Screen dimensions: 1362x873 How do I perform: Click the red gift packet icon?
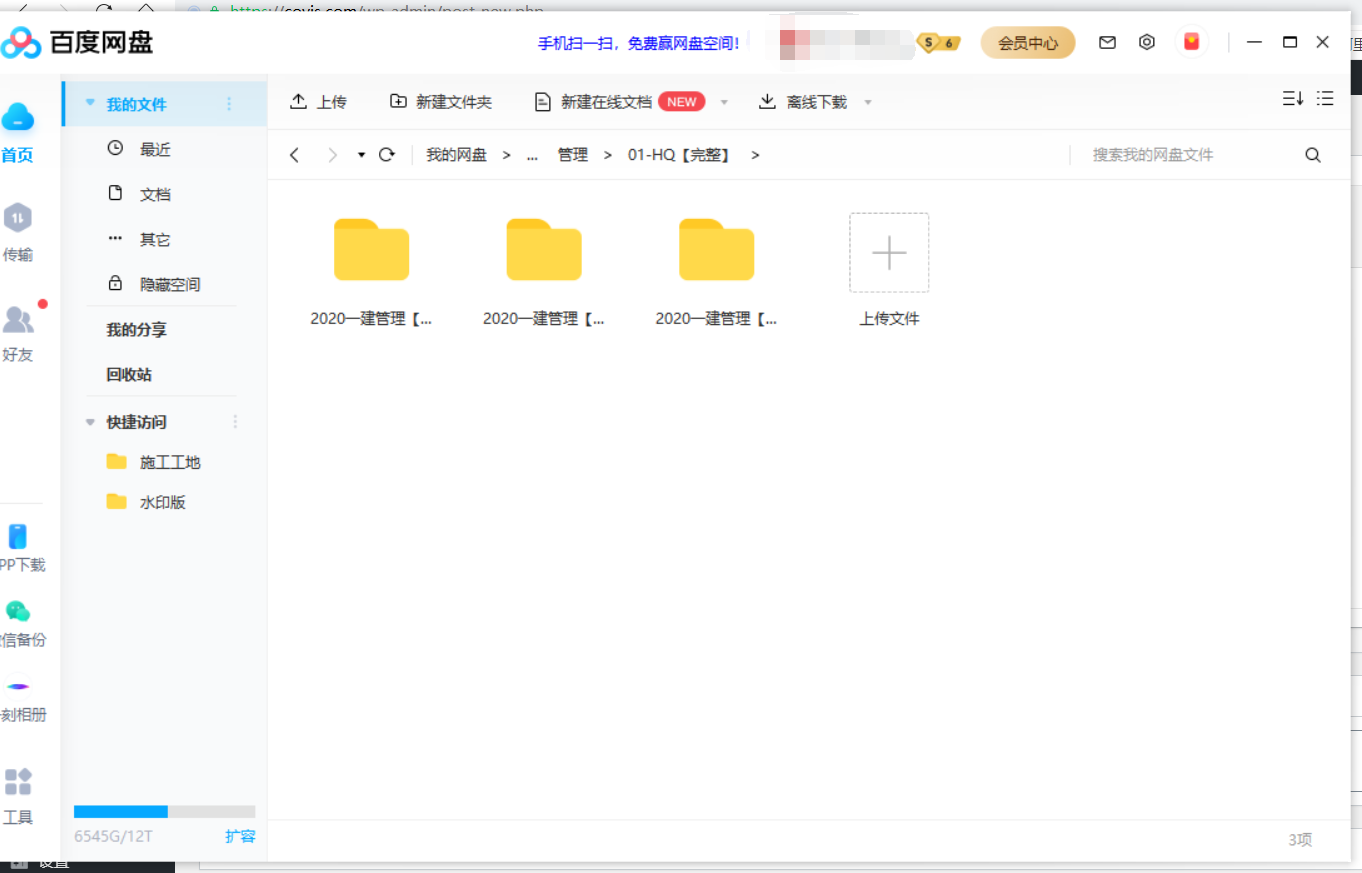click(1191, 42)
